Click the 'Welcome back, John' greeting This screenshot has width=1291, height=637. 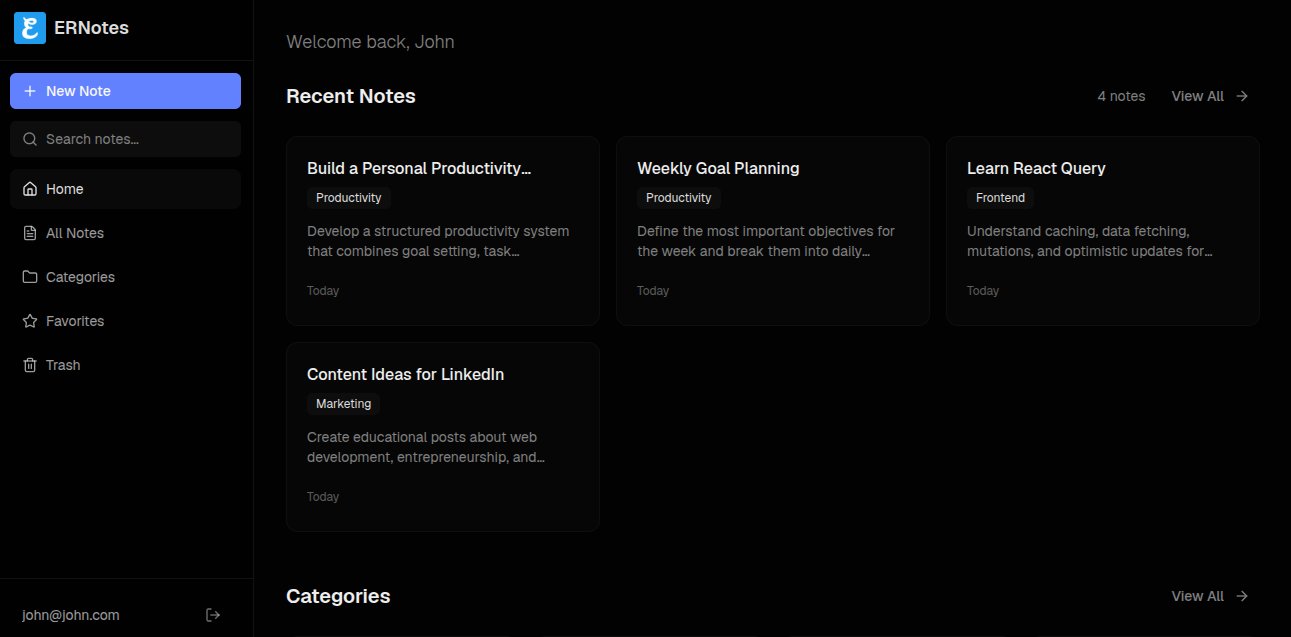click(x=370, y=42)
